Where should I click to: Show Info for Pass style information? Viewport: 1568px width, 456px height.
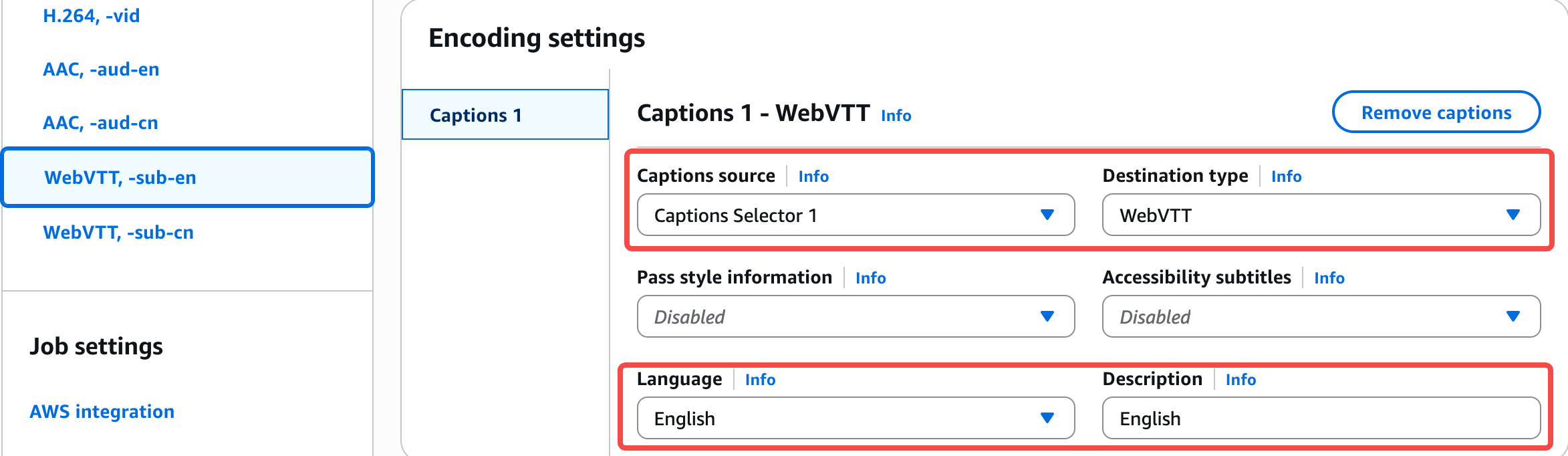(870, 278)
